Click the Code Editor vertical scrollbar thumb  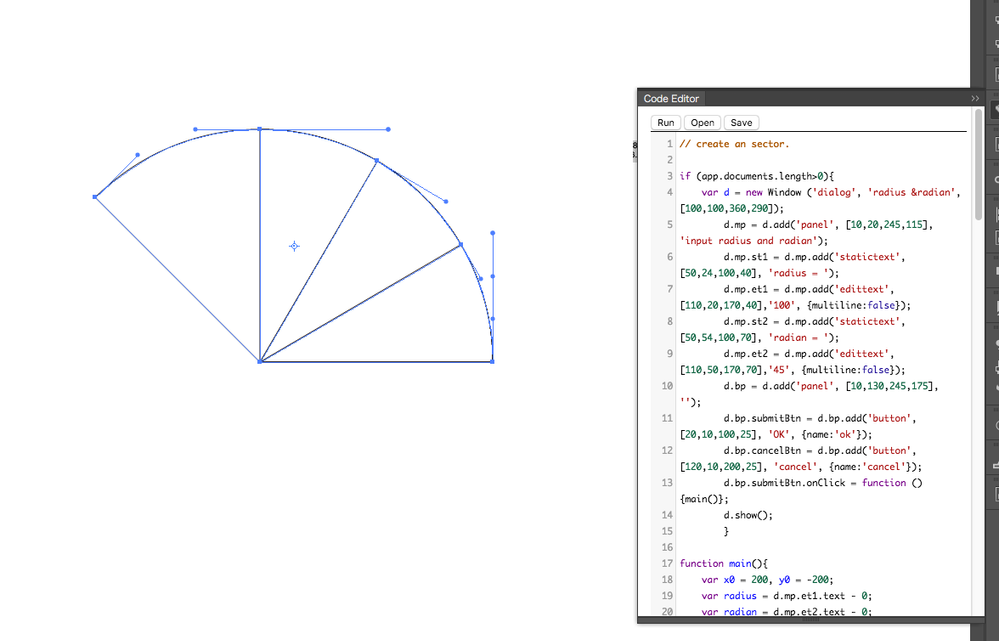point(979,164)
